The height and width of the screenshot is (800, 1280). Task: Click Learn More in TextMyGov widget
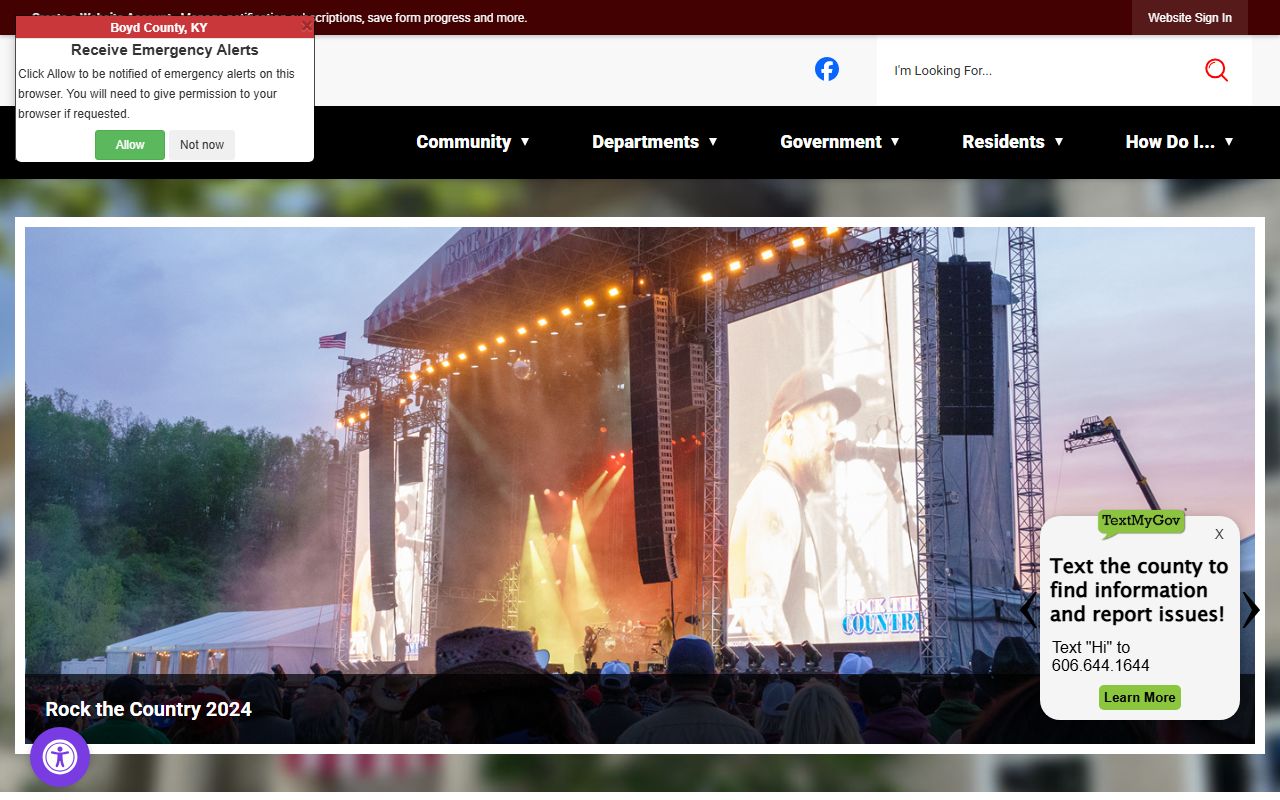(x=1139, y=697)
